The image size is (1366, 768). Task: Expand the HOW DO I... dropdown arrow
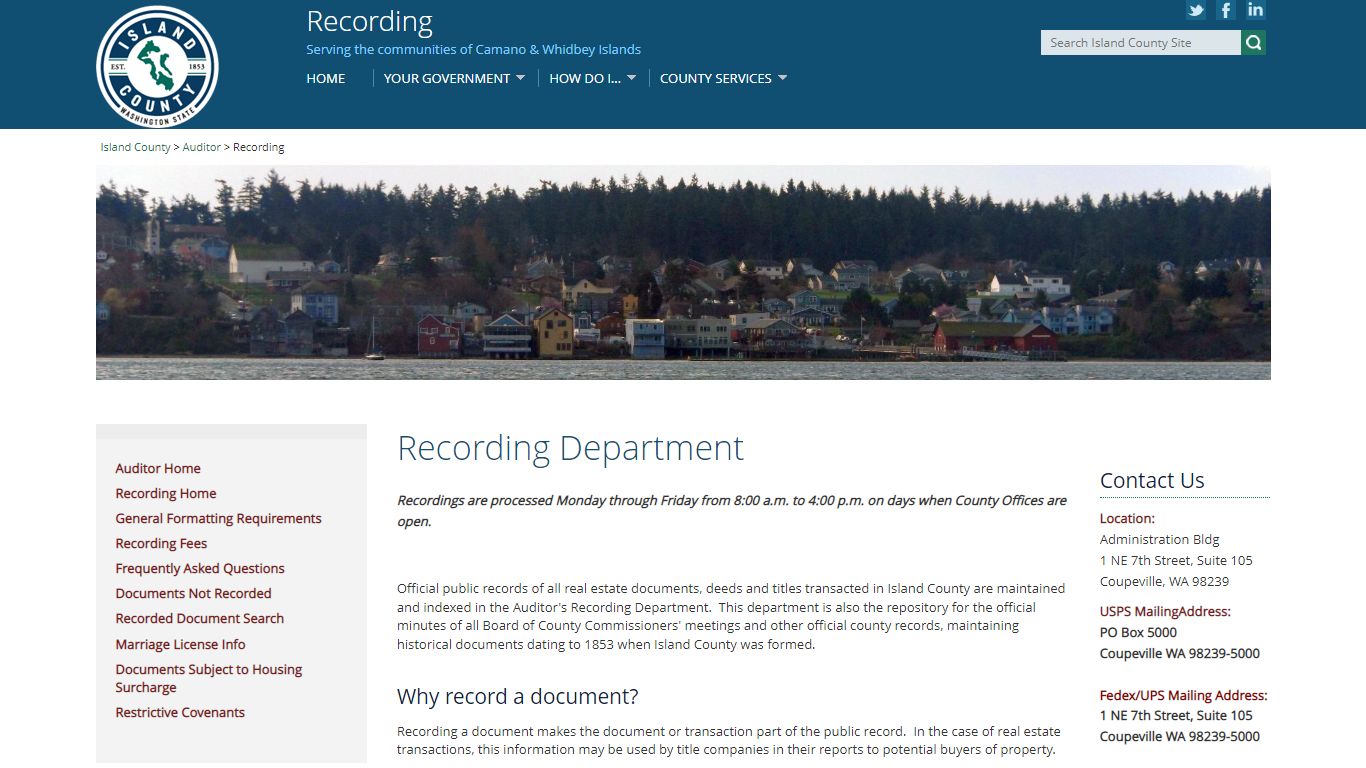pos(632,78)
